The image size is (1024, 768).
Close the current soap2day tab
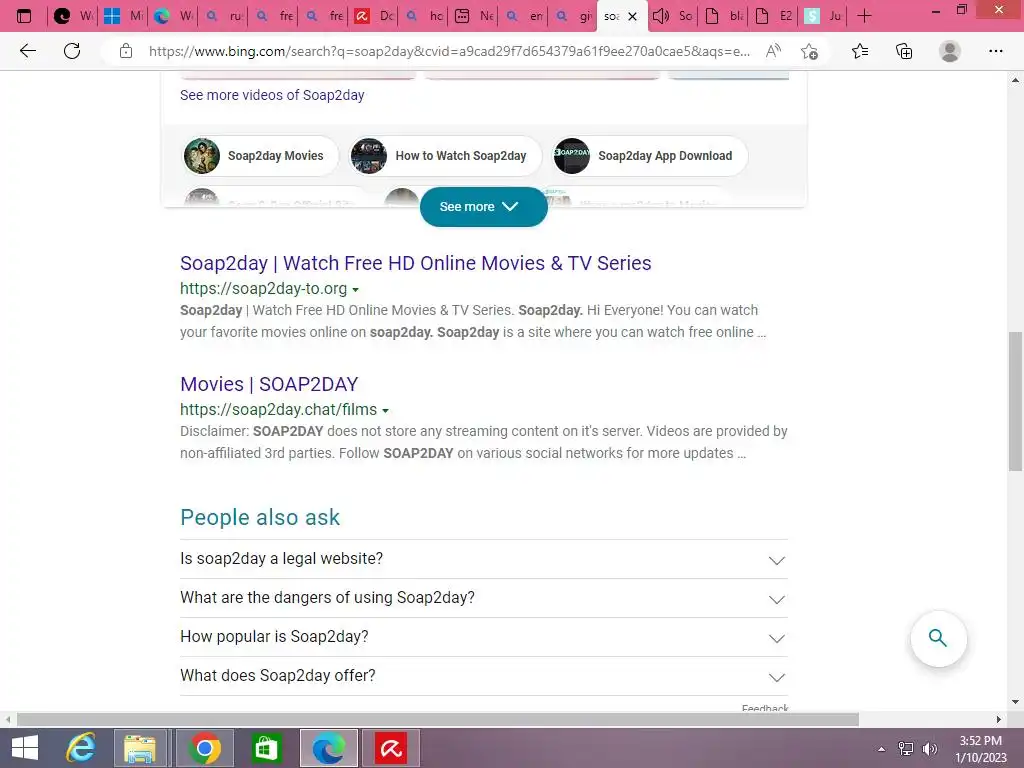(632, 16)
